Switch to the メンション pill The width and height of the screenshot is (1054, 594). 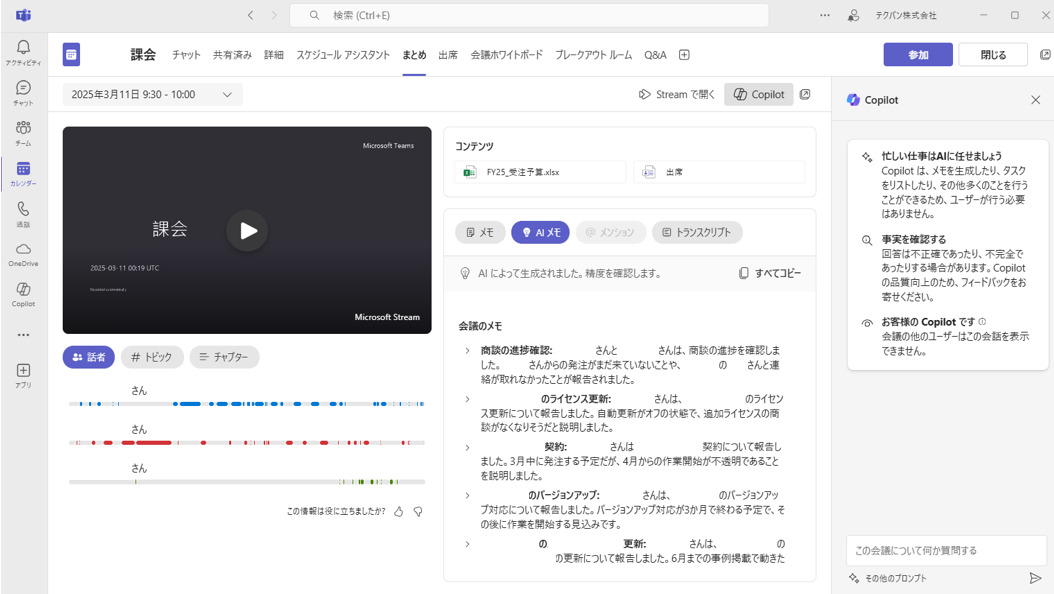point(610,232)
